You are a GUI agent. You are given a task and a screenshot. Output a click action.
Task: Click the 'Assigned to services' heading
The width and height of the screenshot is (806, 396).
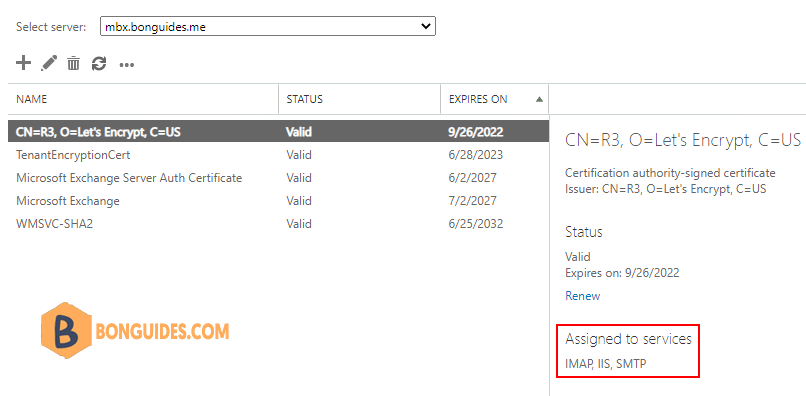coord(628,339)
